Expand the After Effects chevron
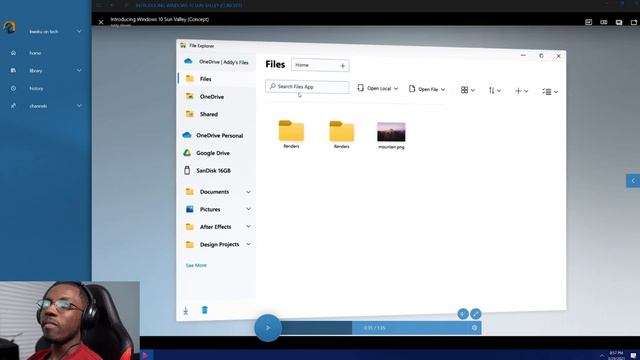Image resolution: width=640 pixels, height=360 pixels. tap(248, 227)
